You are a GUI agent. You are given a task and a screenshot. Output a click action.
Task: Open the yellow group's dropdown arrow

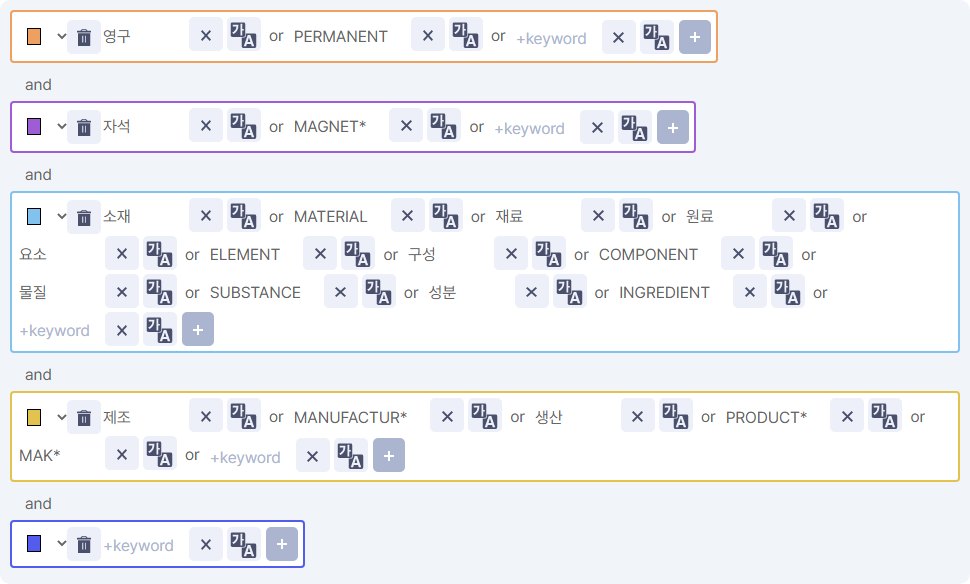(x=61, y=417)
